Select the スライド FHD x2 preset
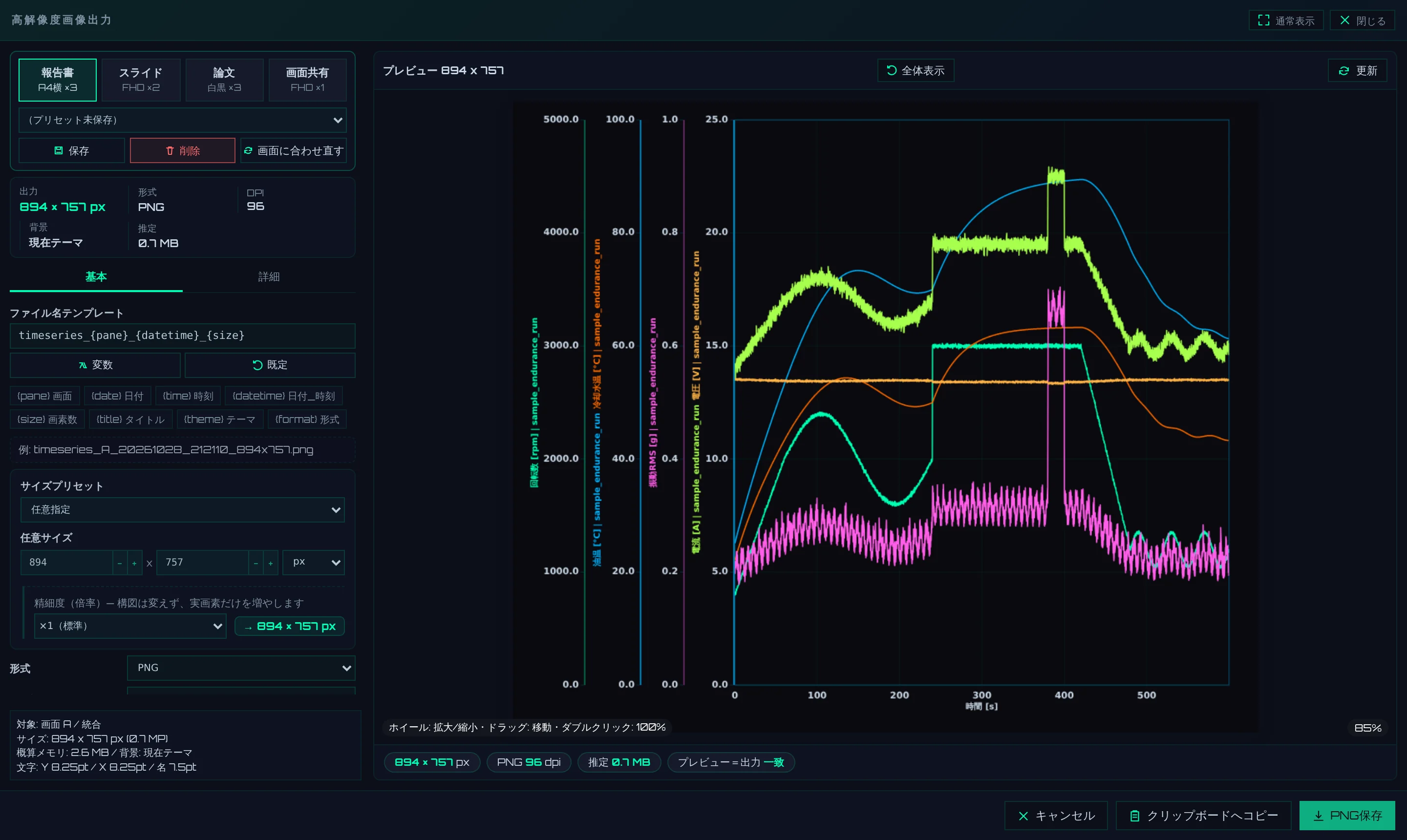This screenshot has width=1407, height=840. click(141, 80)
